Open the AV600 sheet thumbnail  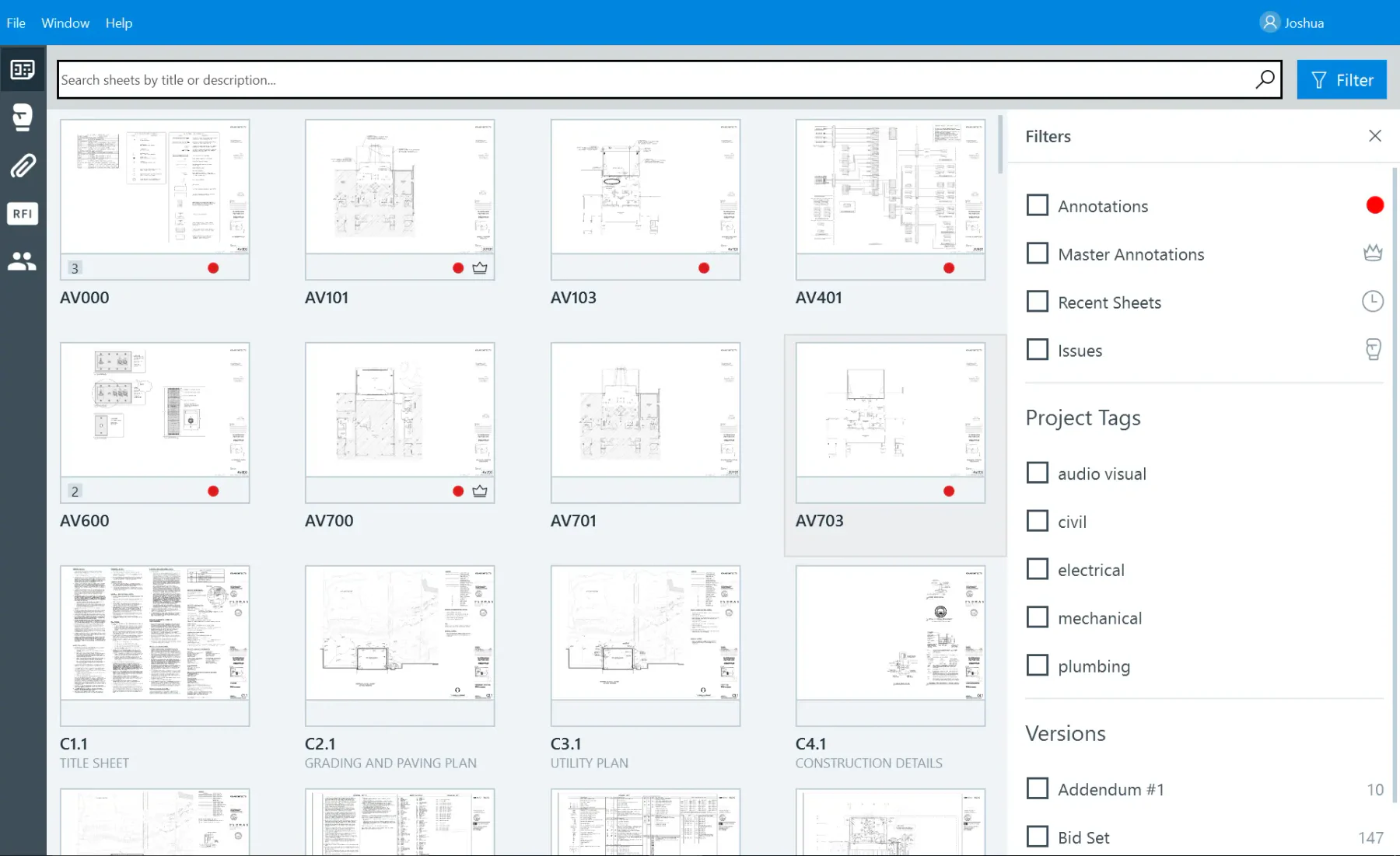coord(155,410)
